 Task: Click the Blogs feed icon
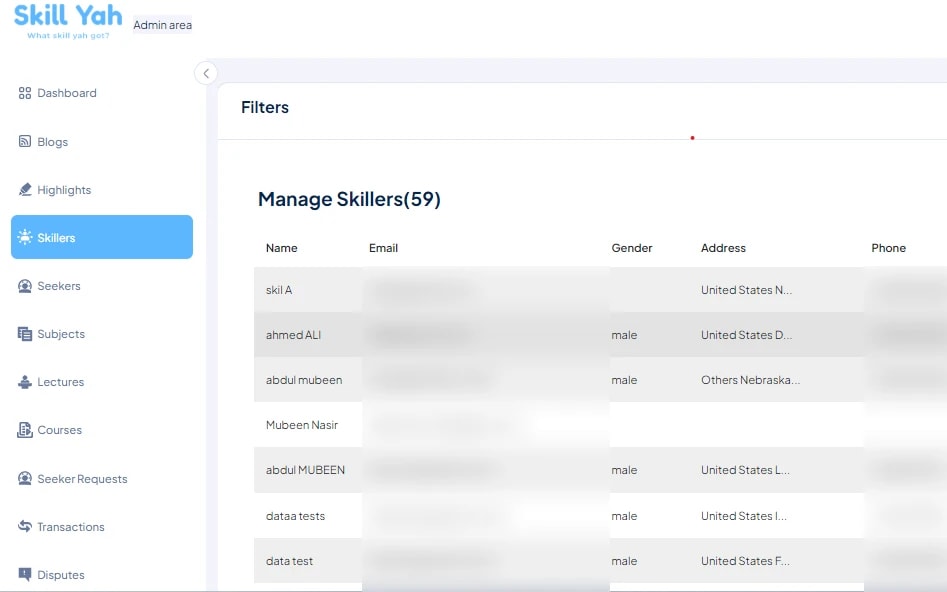pos(25,141)
